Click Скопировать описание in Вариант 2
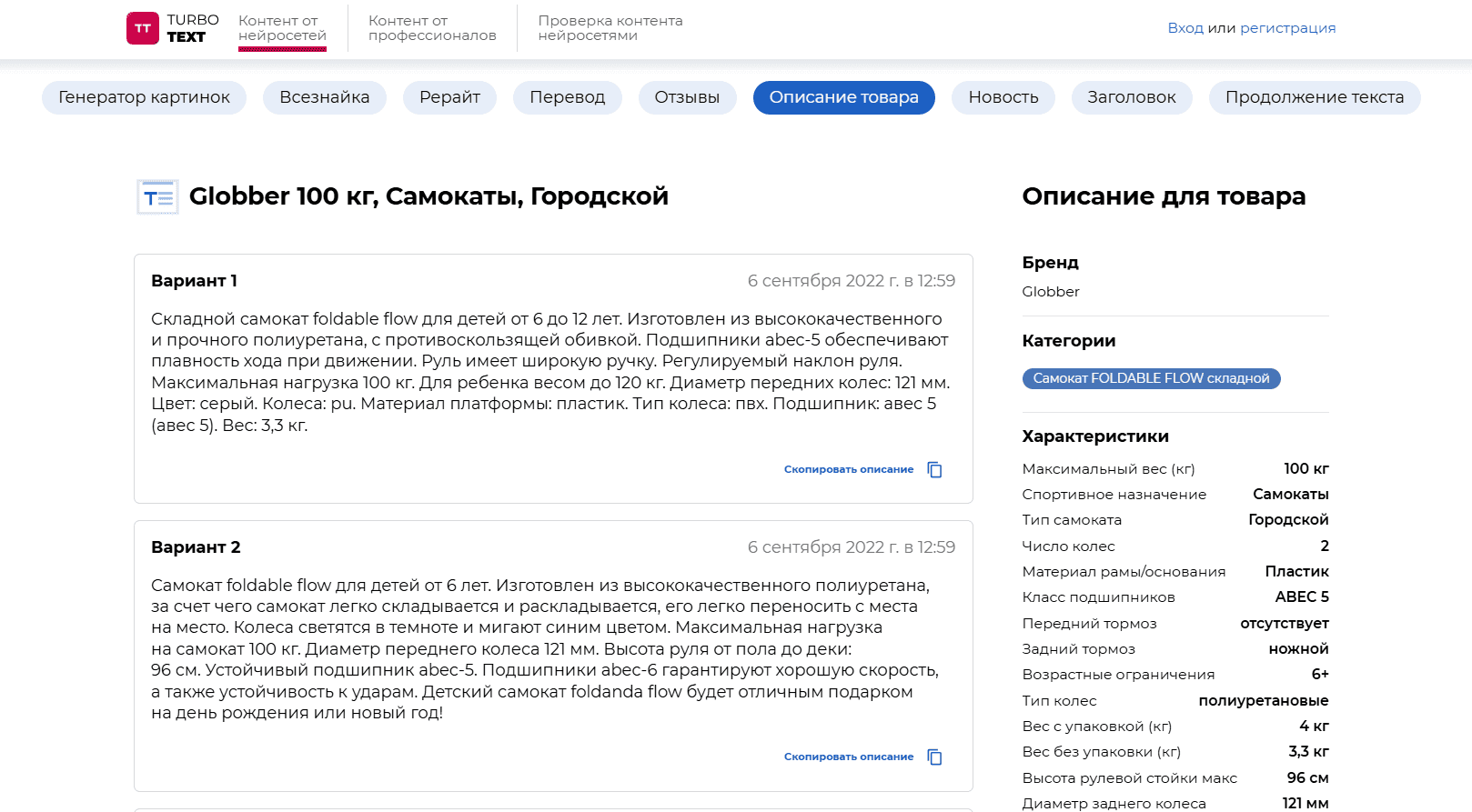The width and height of the screenshot is (1472, 812). pyautogui.click(x=849, y=757)
